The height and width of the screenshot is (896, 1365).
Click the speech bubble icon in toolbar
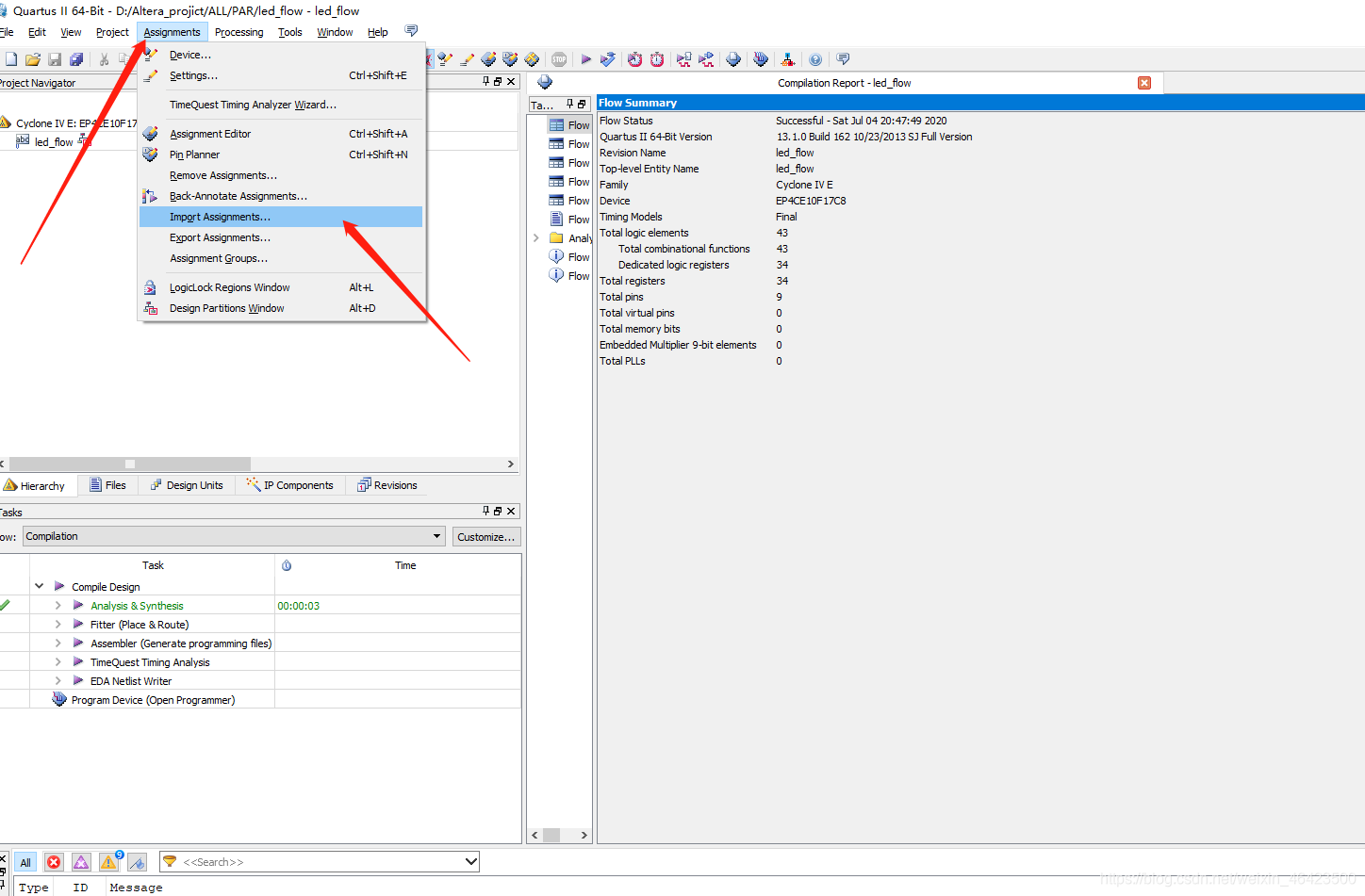coord(843,59)
